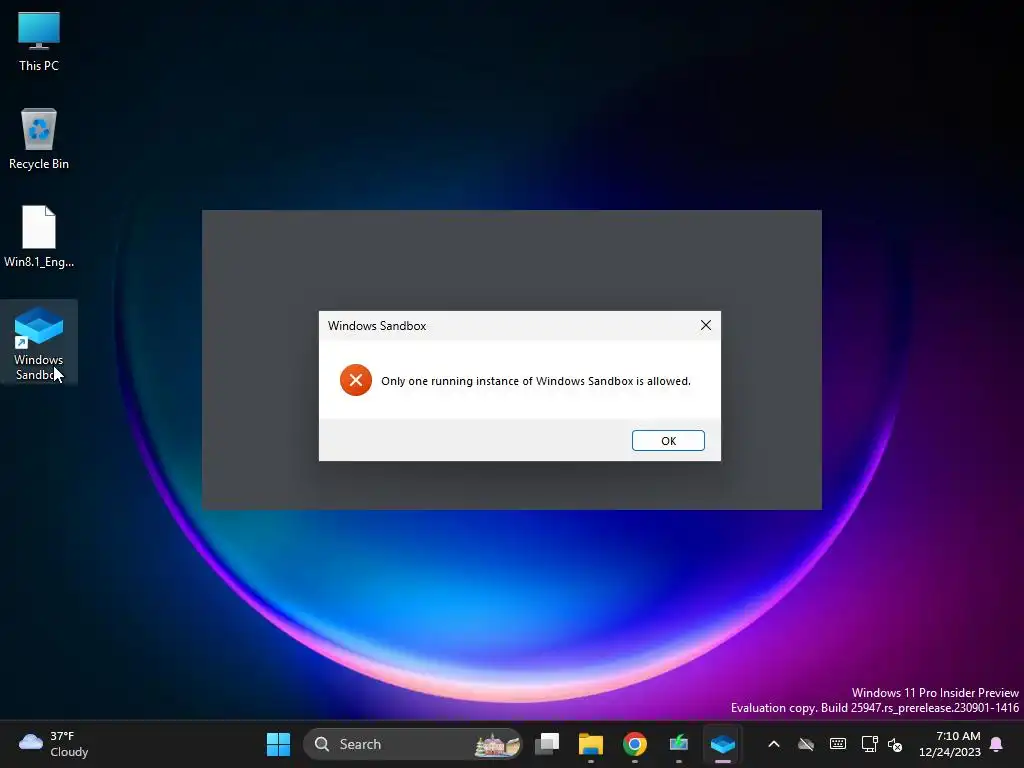The width and height of the screenshot is (1024, 768).
Task: Select the Windows Sandbox desktop shortcut
Action: coord(39,343)
